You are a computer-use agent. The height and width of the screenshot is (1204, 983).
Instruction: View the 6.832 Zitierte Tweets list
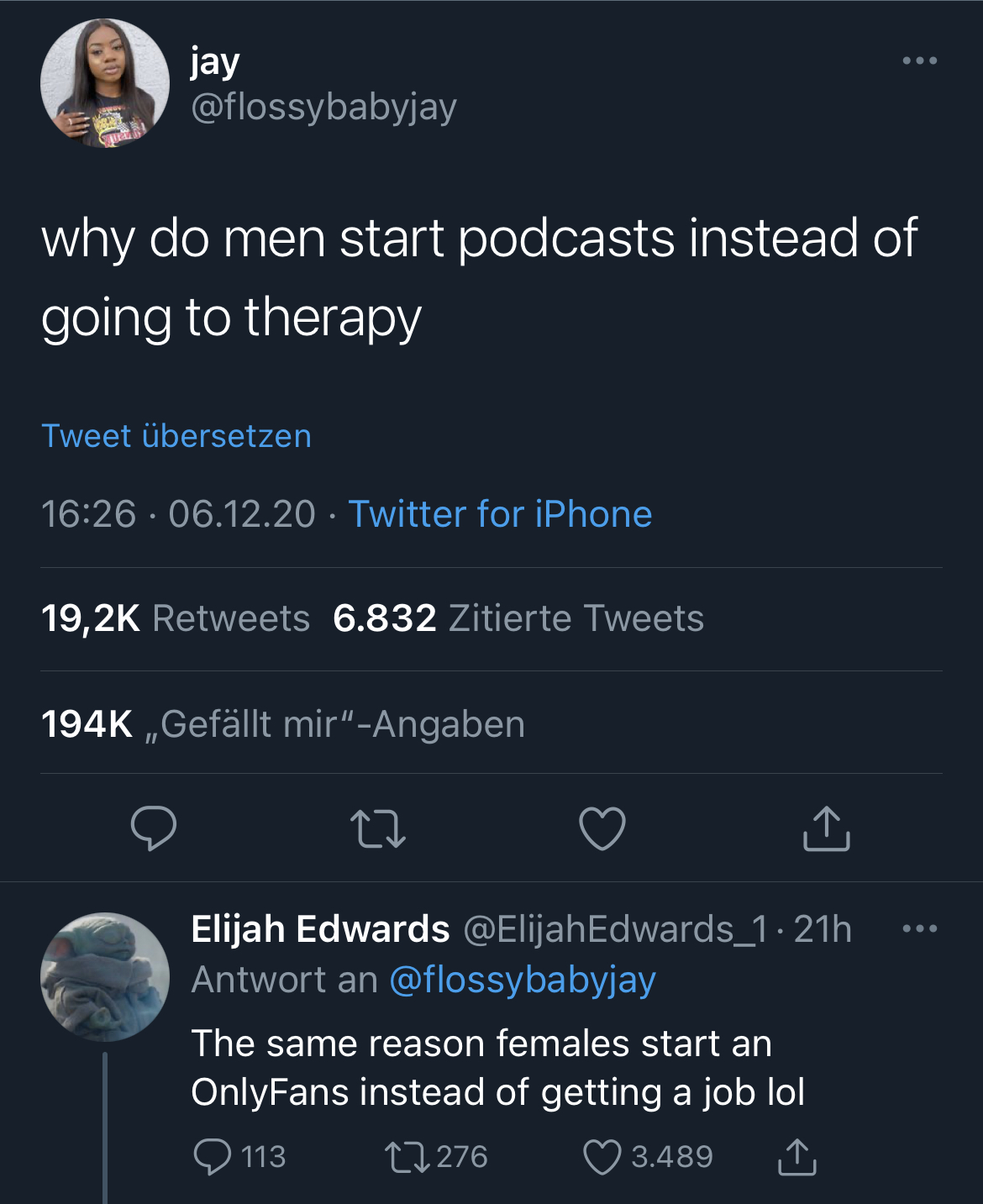[x=518, y=618]
